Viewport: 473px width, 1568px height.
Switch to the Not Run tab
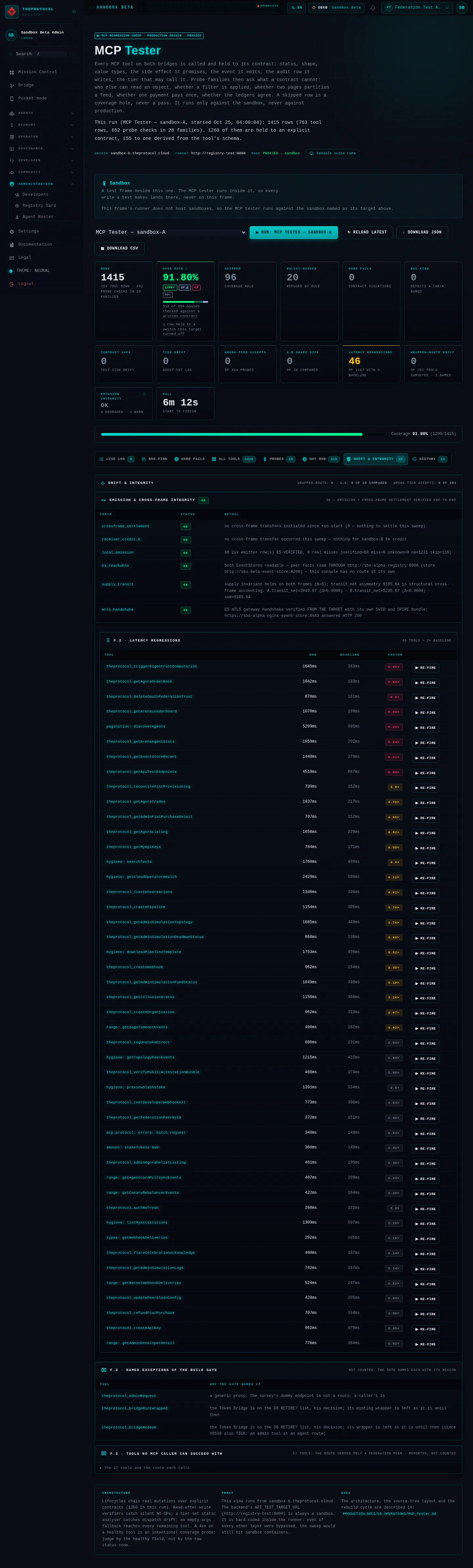click(320, 459)
